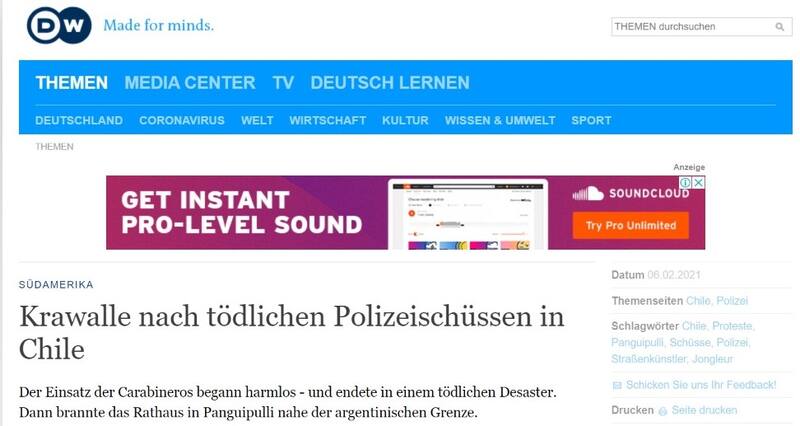
Task: Select CORONAVIRUS in the submenu
Action: pyautogui.click(x=181, y=121)
